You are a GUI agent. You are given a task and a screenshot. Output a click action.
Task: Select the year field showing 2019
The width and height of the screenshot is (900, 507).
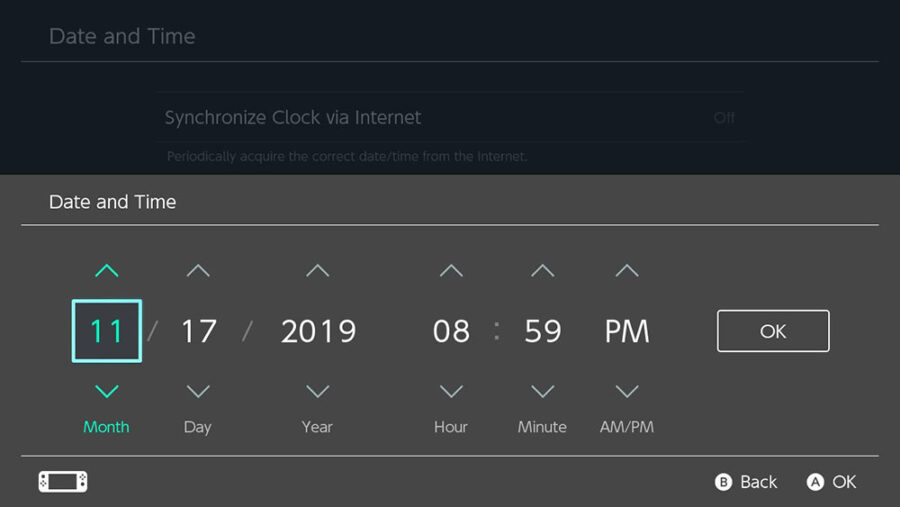(x=318, y=331)
